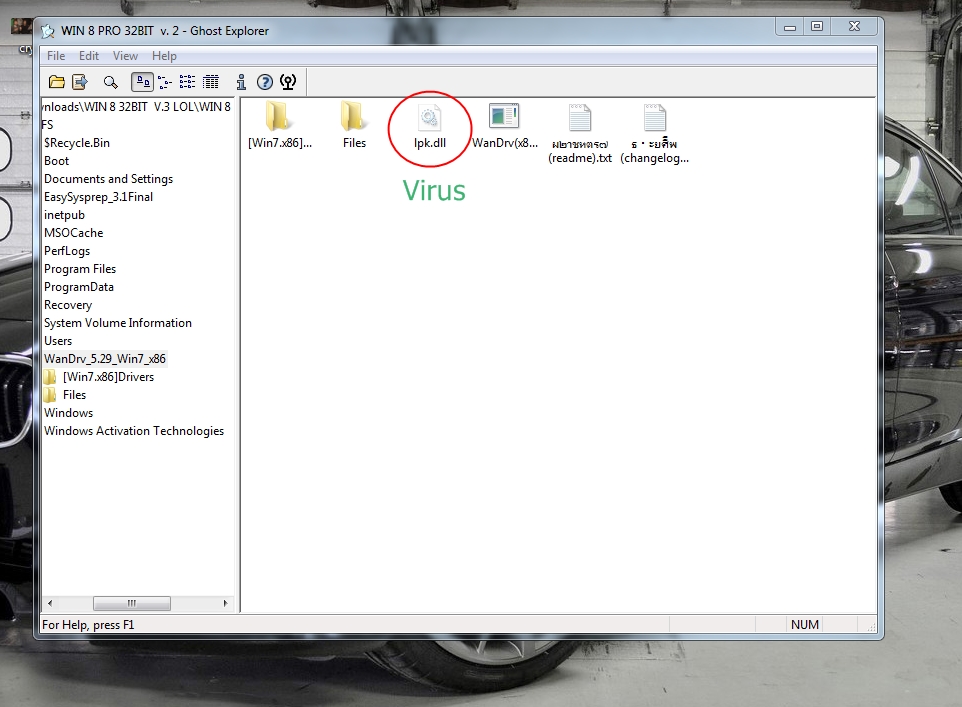Close the Ghost Explorer window
This screenshot has height=707, width=962.
tap(855, 27)
